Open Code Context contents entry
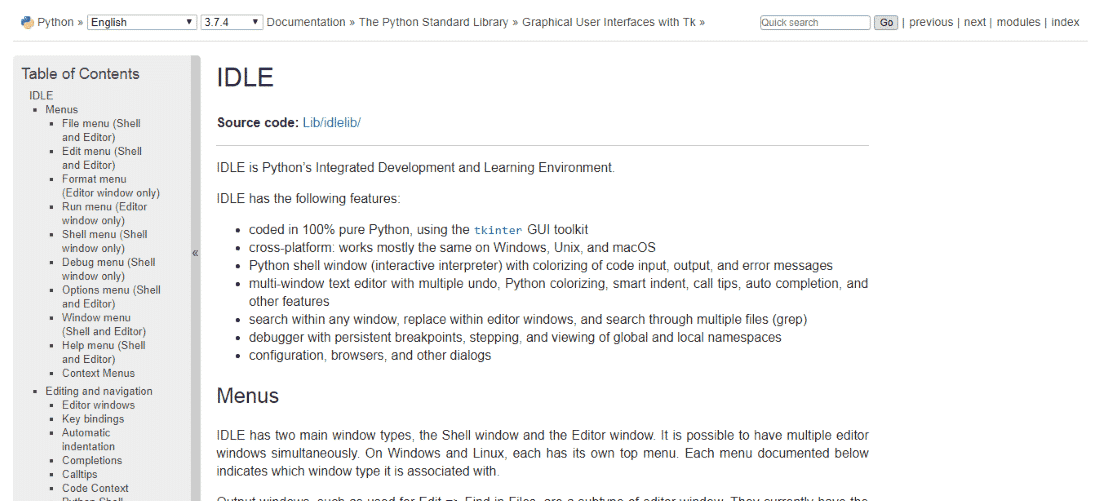The height and width of the screenshot is (501, 1100). [x=95, y=488]
